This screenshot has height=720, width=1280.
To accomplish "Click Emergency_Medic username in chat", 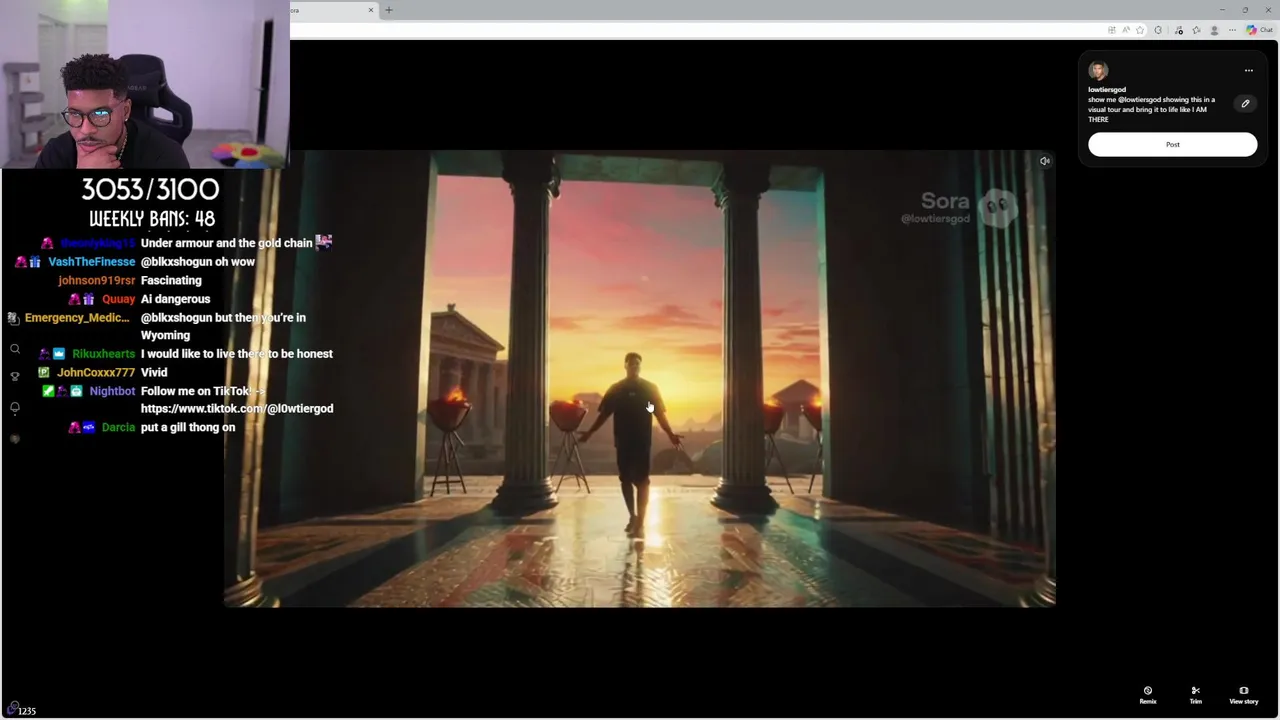I will coord(77,318).
